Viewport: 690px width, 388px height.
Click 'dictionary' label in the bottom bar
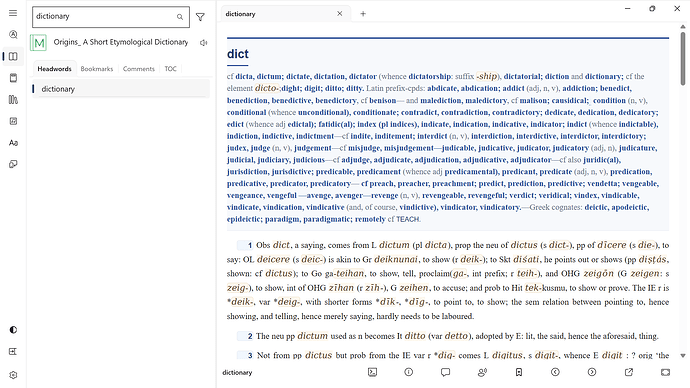pos(237,373)
